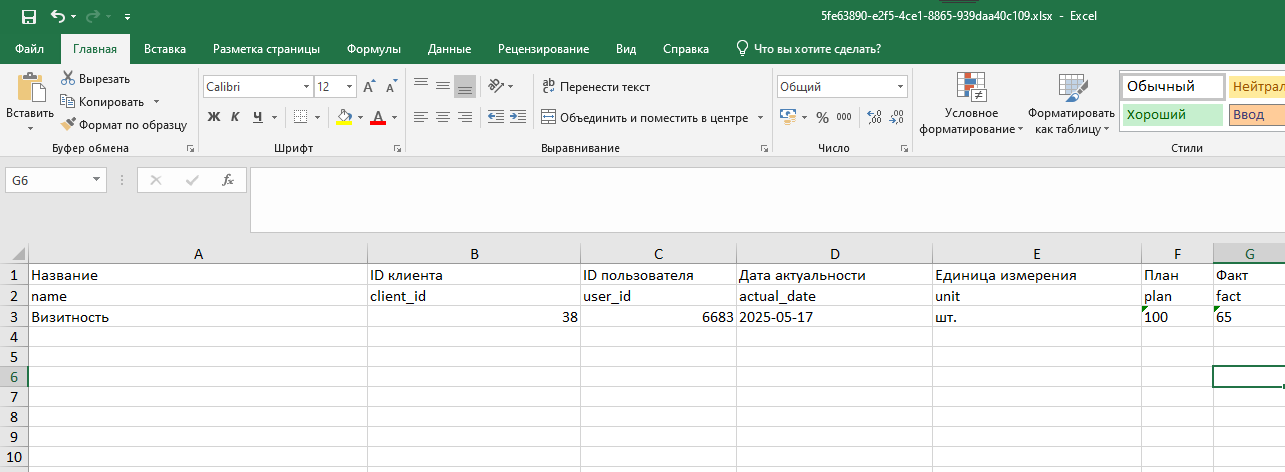Switch to the Формулы tab
The image size is (1285, 472).
pyautogui.click(x=374, y=48)
